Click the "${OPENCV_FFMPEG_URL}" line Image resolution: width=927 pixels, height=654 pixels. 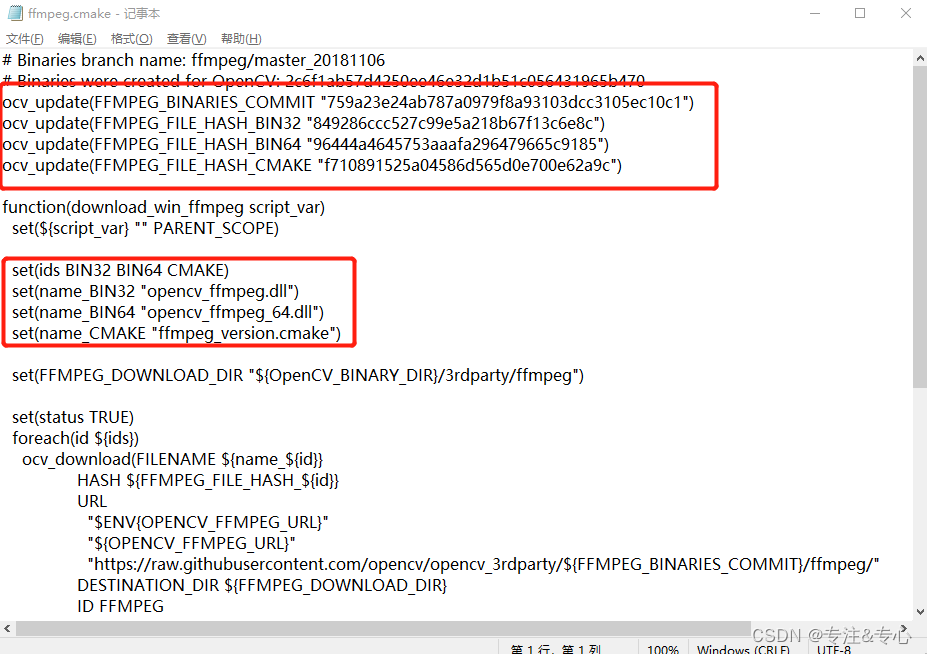(x=192, y=543)
